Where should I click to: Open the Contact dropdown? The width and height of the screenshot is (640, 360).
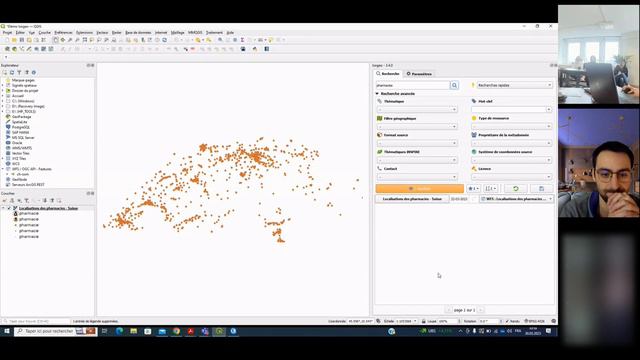coord(417,177)
